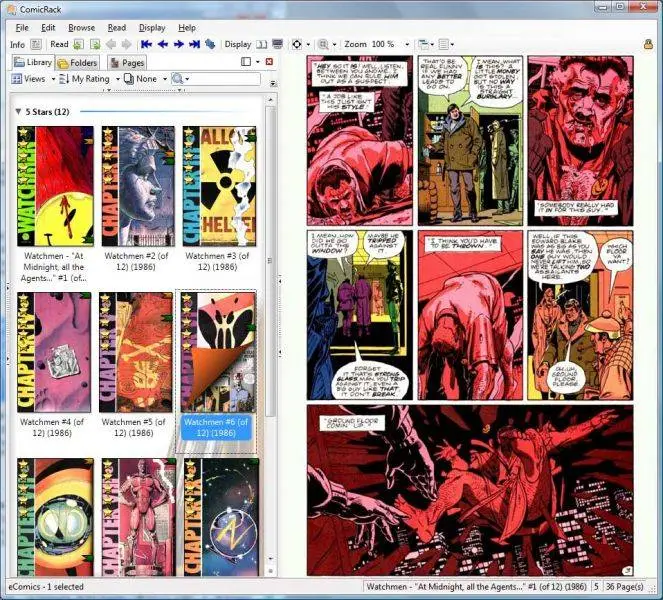Click the blue bookmark tag icon
Viewport: 663px width, 600px height.
[210, 44]
